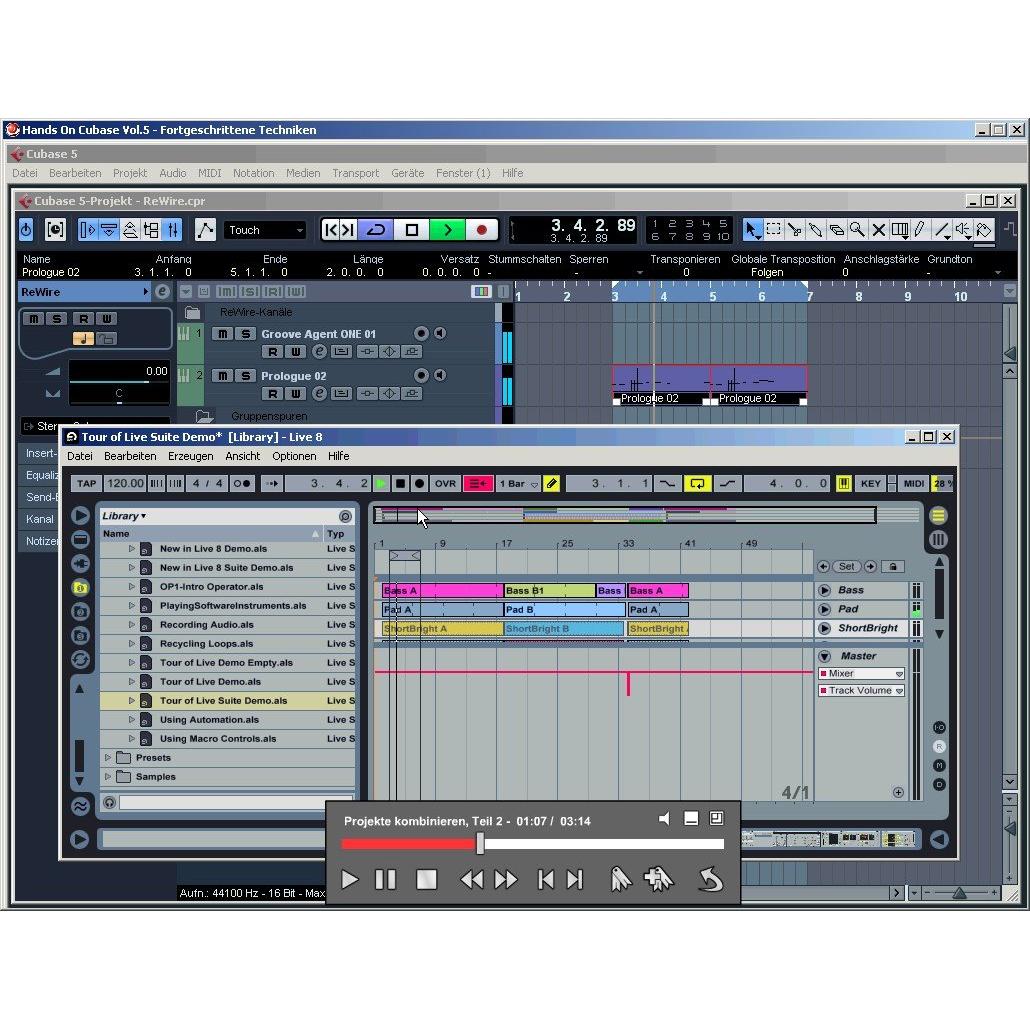This screenshot has width=1030, height=1030.
Task: Click tutorial player stop button
Action: [426, 879]
